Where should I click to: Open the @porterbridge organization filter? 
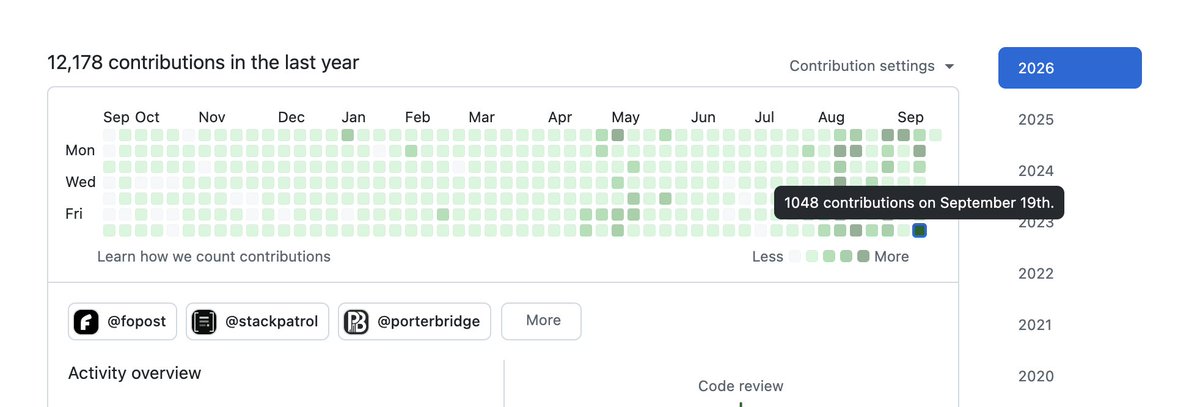(415, 321)
